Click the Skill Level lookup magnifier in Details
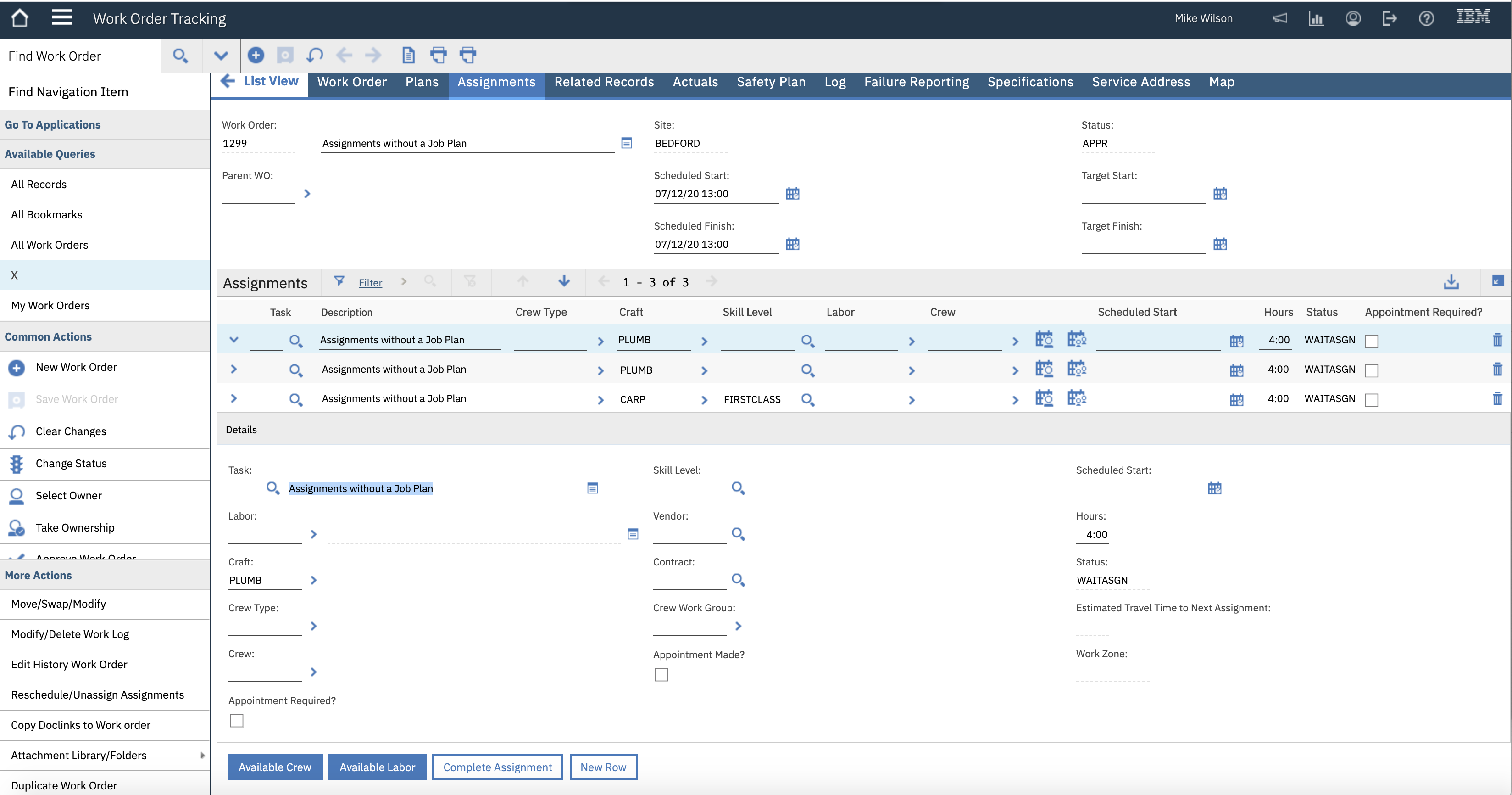Screen dimensions: 1512x795 click(738, 488)
